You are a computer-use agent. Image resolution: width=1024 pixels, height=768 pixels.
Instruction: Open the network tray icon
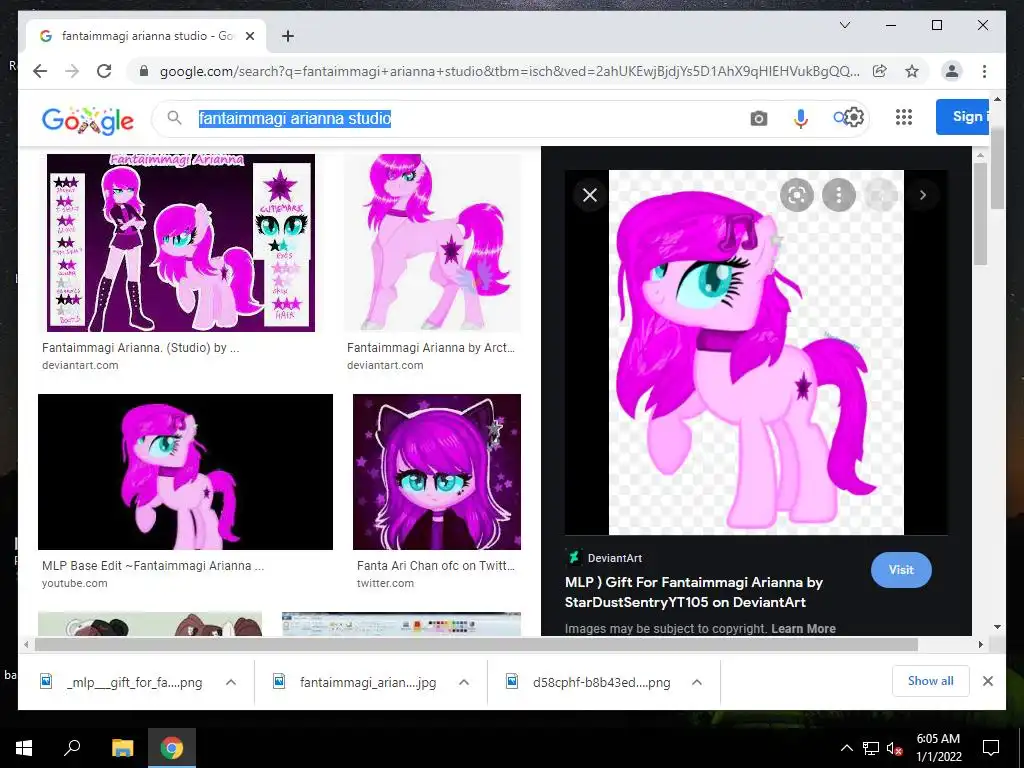tap(871, 748)
